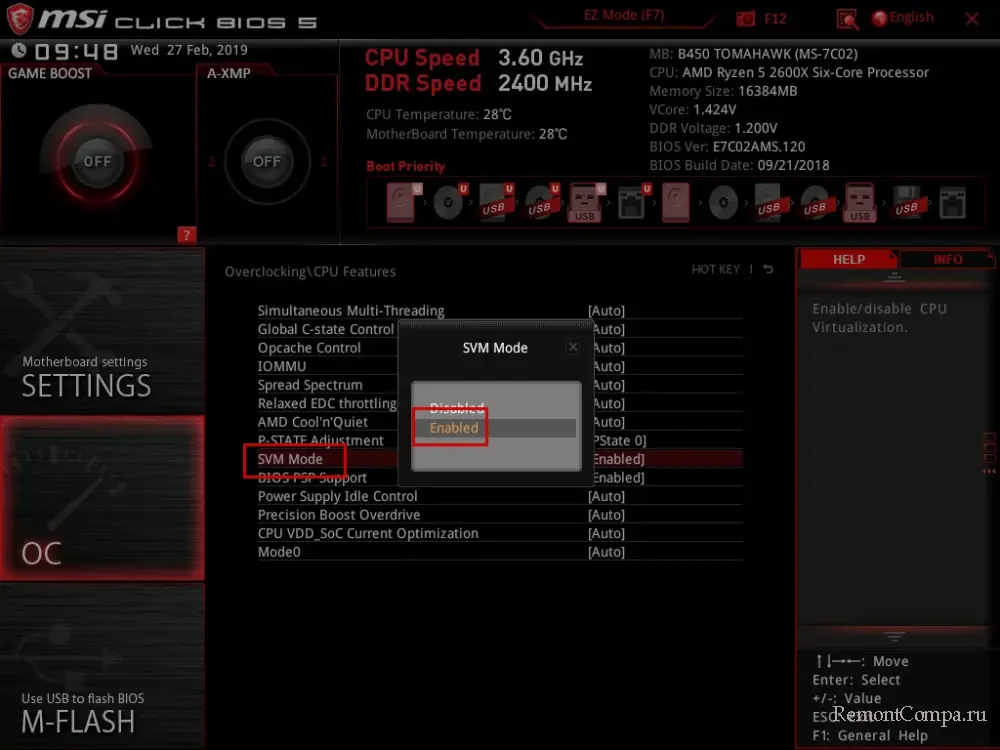Open the Motherboard SETTINGS section
The width and height of the screenshot is (1000, 750).
(102, 333)
